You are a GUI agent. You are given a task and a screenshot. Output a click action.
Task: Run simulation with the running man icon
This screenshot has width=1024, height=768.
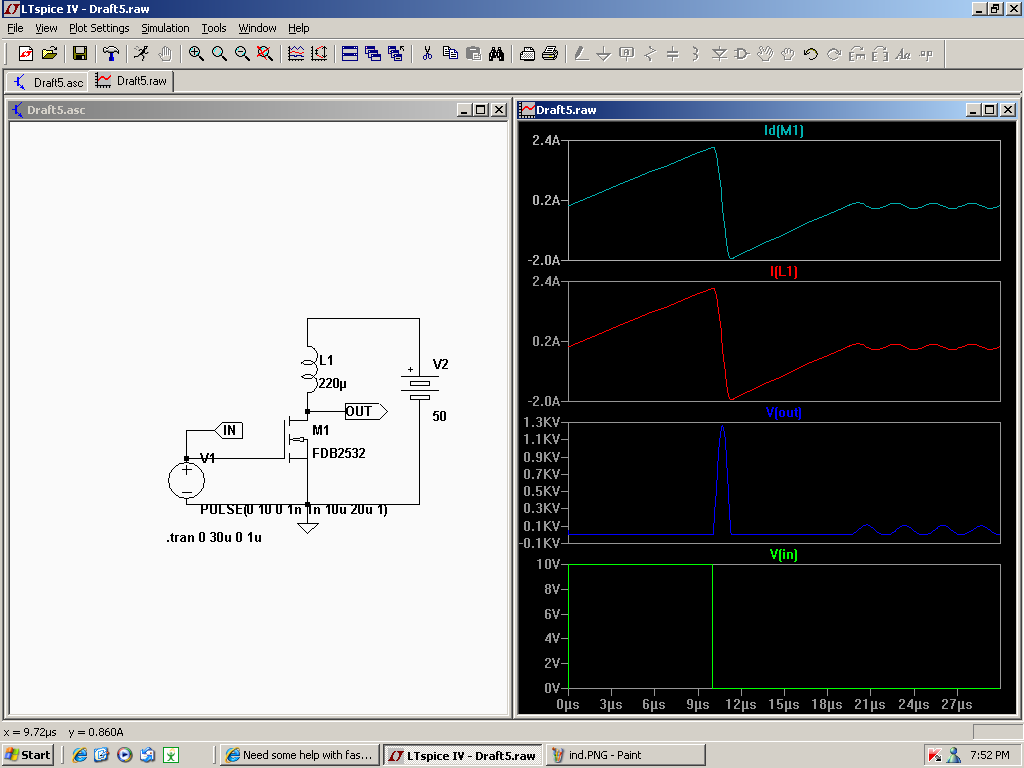(141, 54)
